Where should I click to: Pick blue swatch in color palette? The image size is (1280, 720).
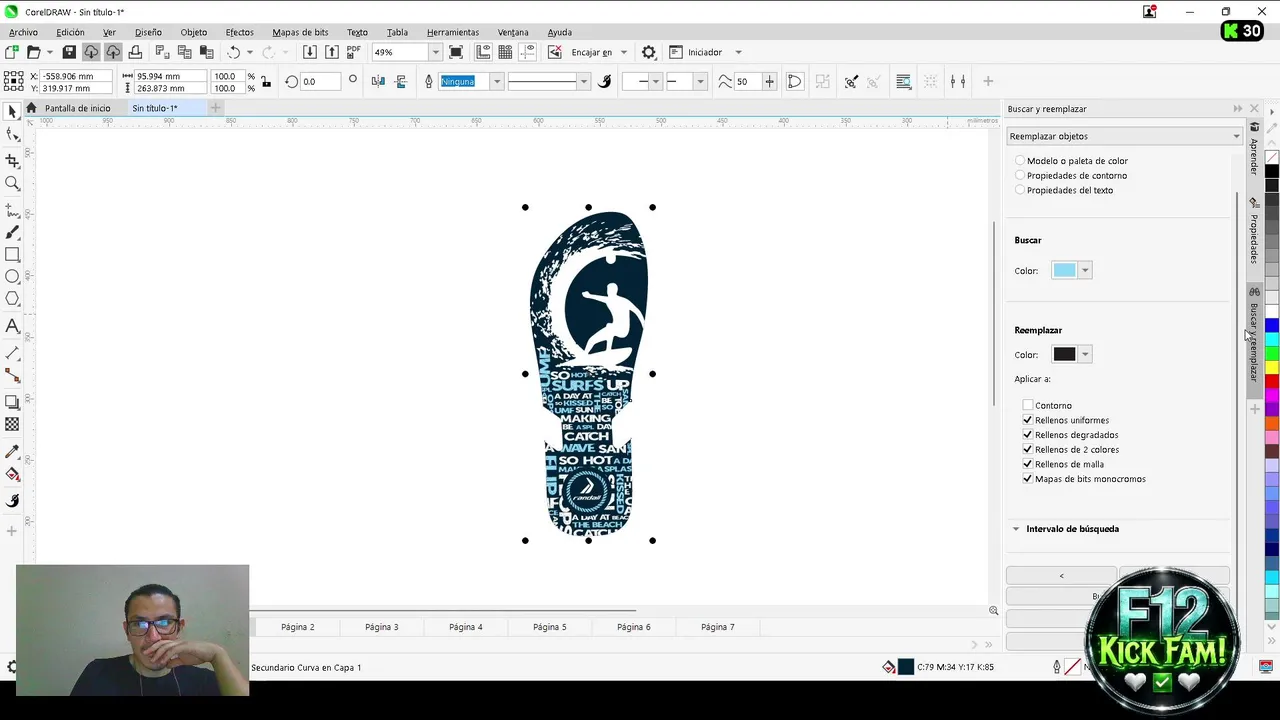pyautogui.click(x=1272, y=326)
